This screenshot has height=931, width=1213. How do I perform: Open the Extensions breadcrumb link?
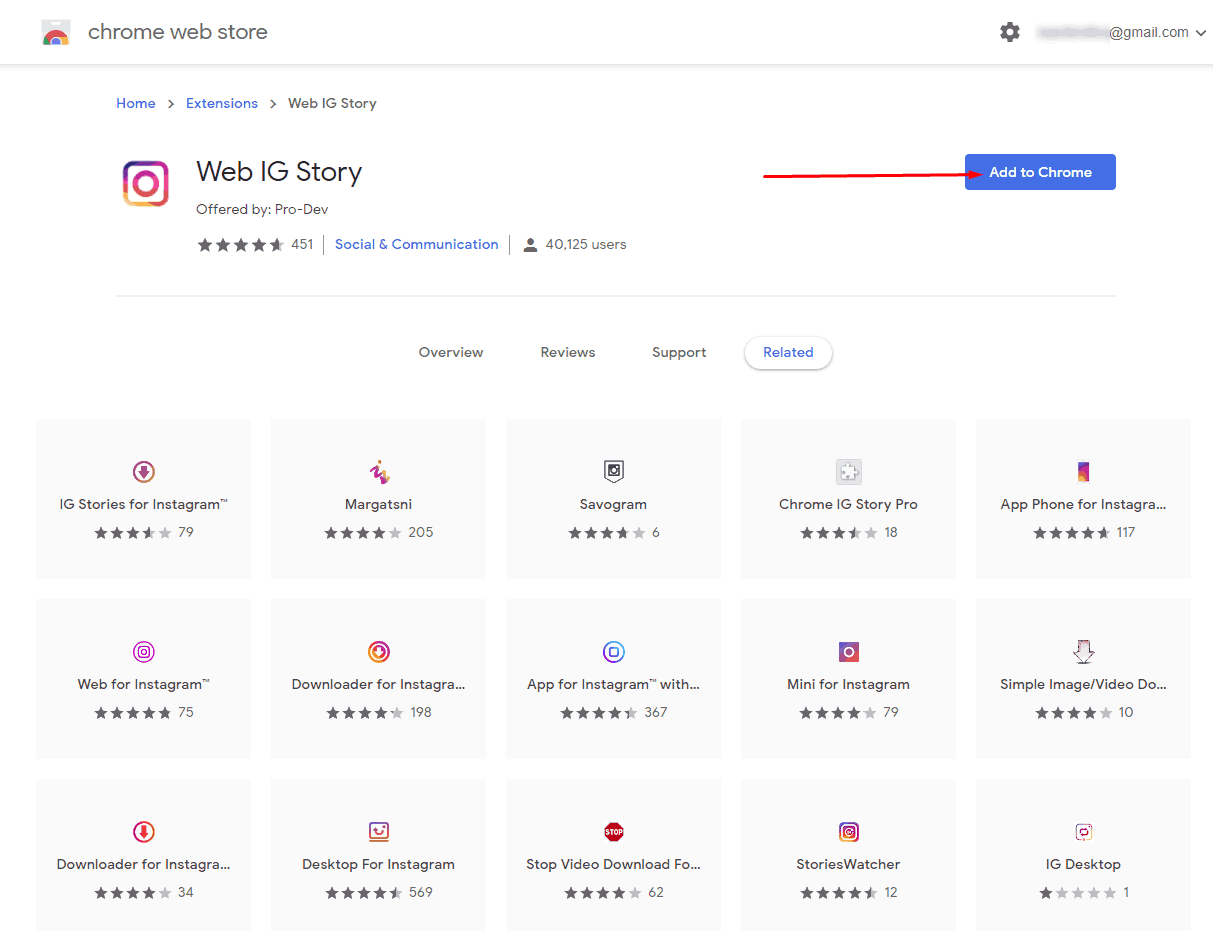[222, 103]
